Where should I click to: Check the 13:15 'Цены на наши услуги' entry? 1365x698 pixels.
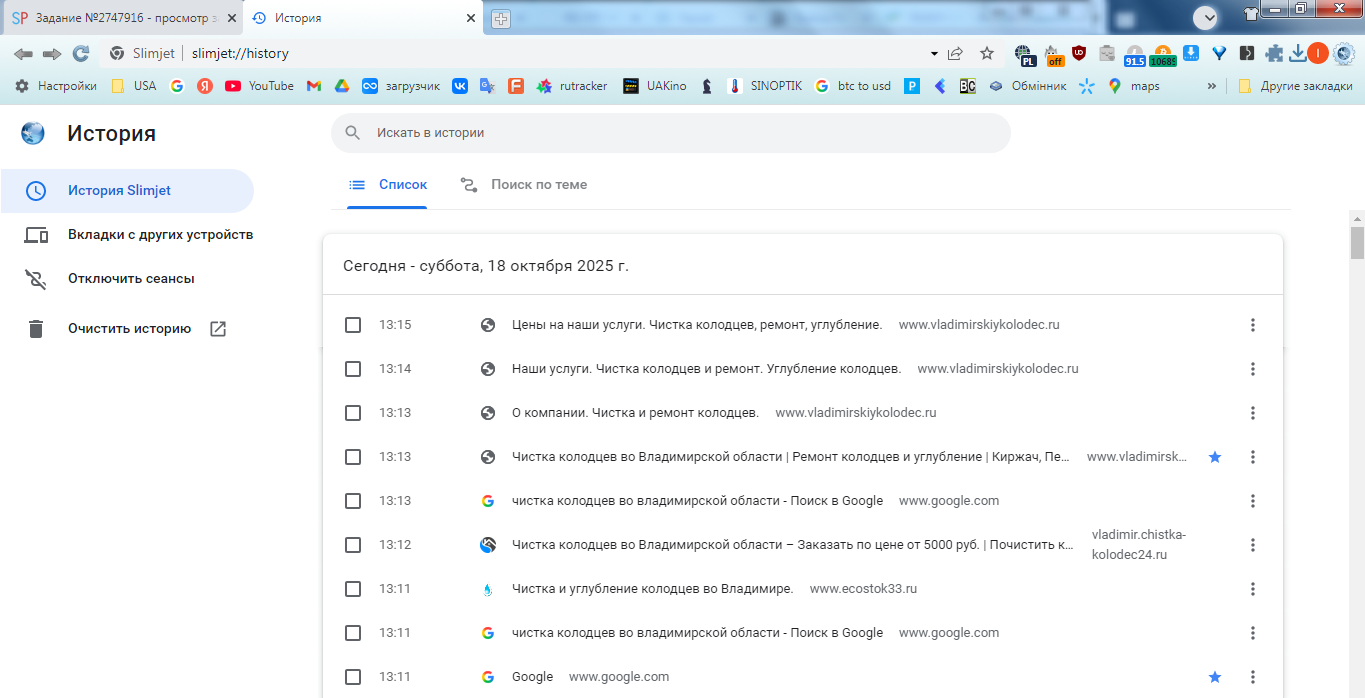(353, 325)
